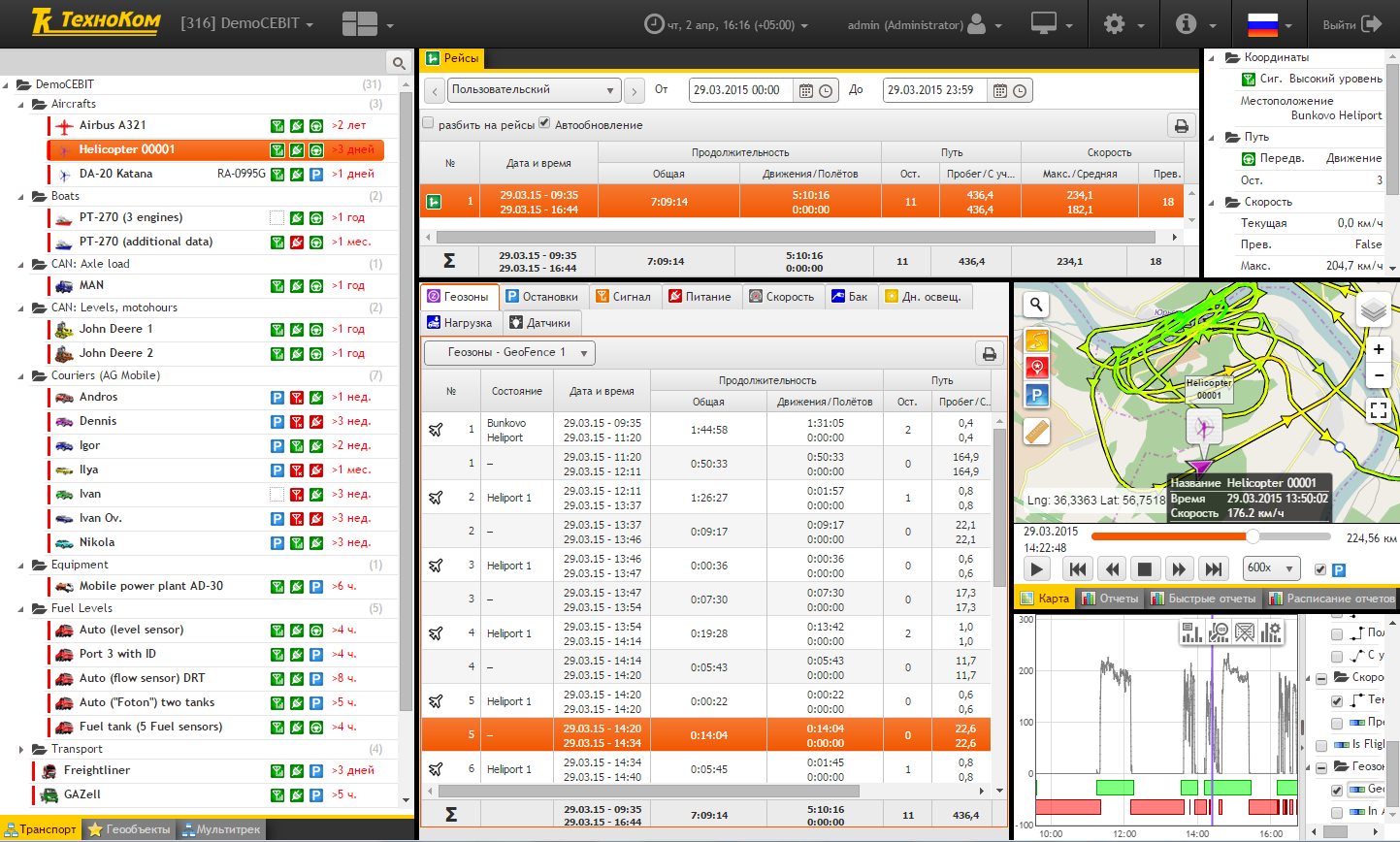
Task: Go to next period with right arrow
Action: (635, 91)
